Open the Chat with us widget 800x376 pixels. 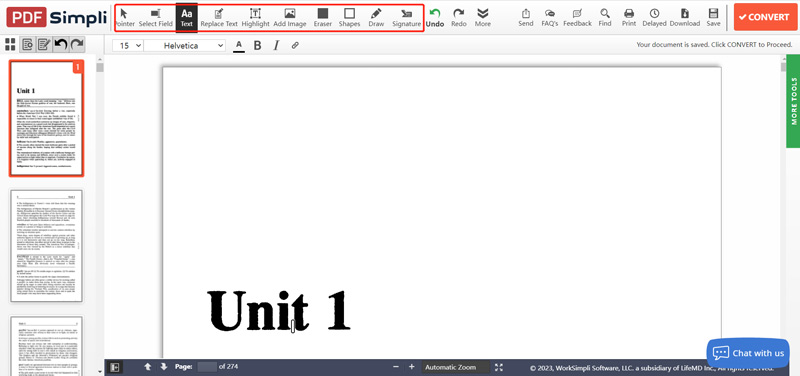[x=748, y=353]
